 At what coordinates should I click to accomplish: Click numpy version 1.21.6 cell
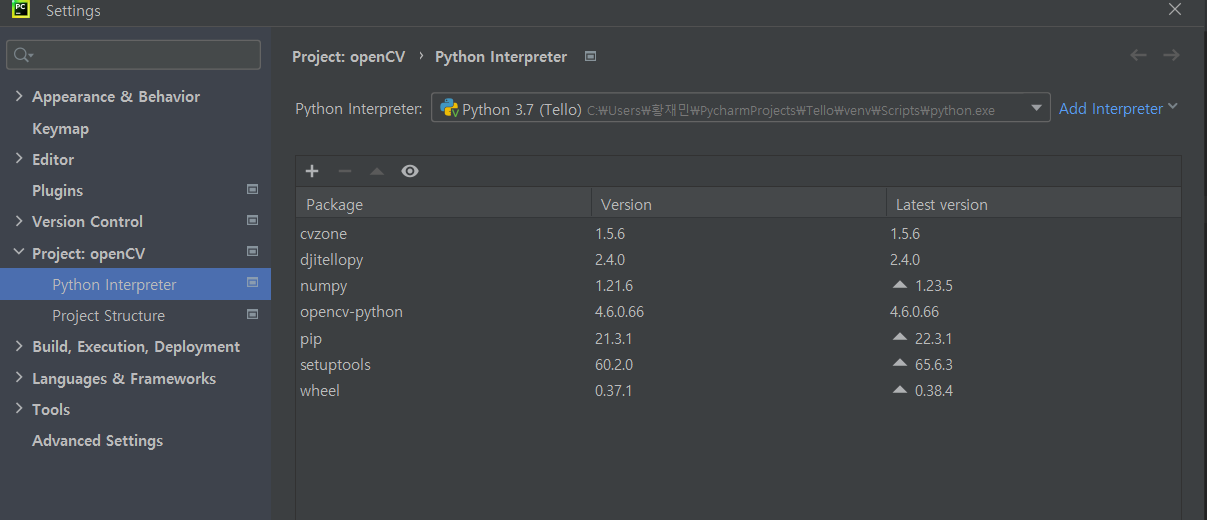pyautogui.click(x=614, y=285)
